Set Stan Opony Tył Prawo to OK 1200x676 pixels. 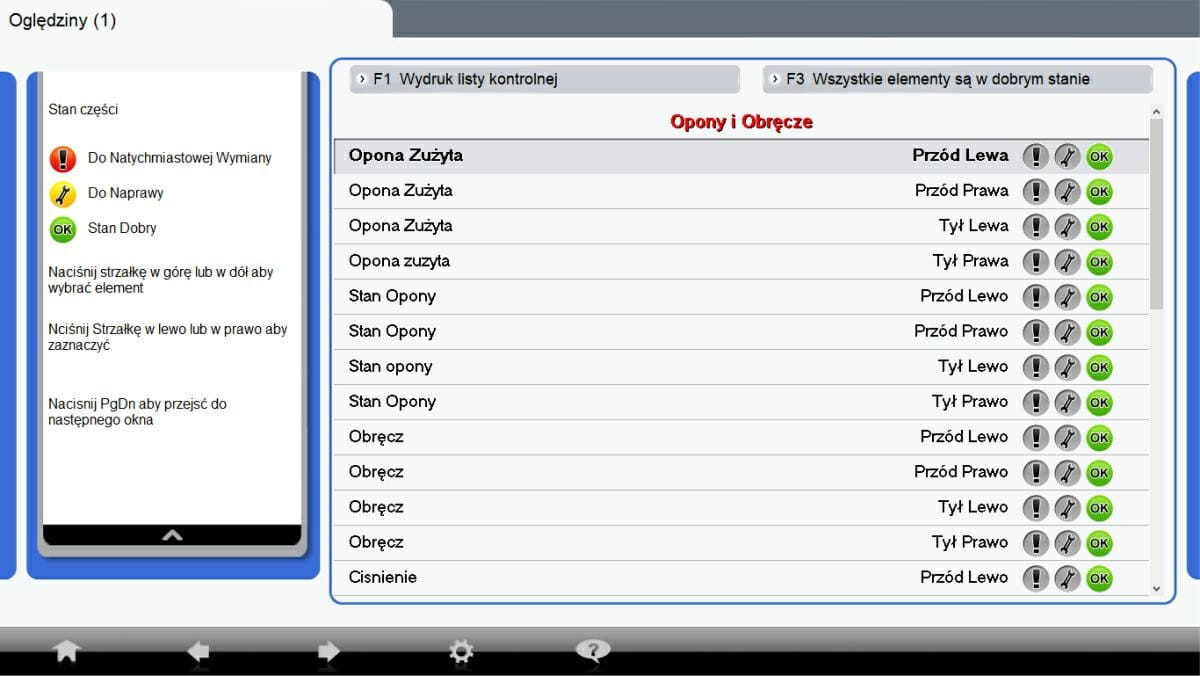point(1099,402)
